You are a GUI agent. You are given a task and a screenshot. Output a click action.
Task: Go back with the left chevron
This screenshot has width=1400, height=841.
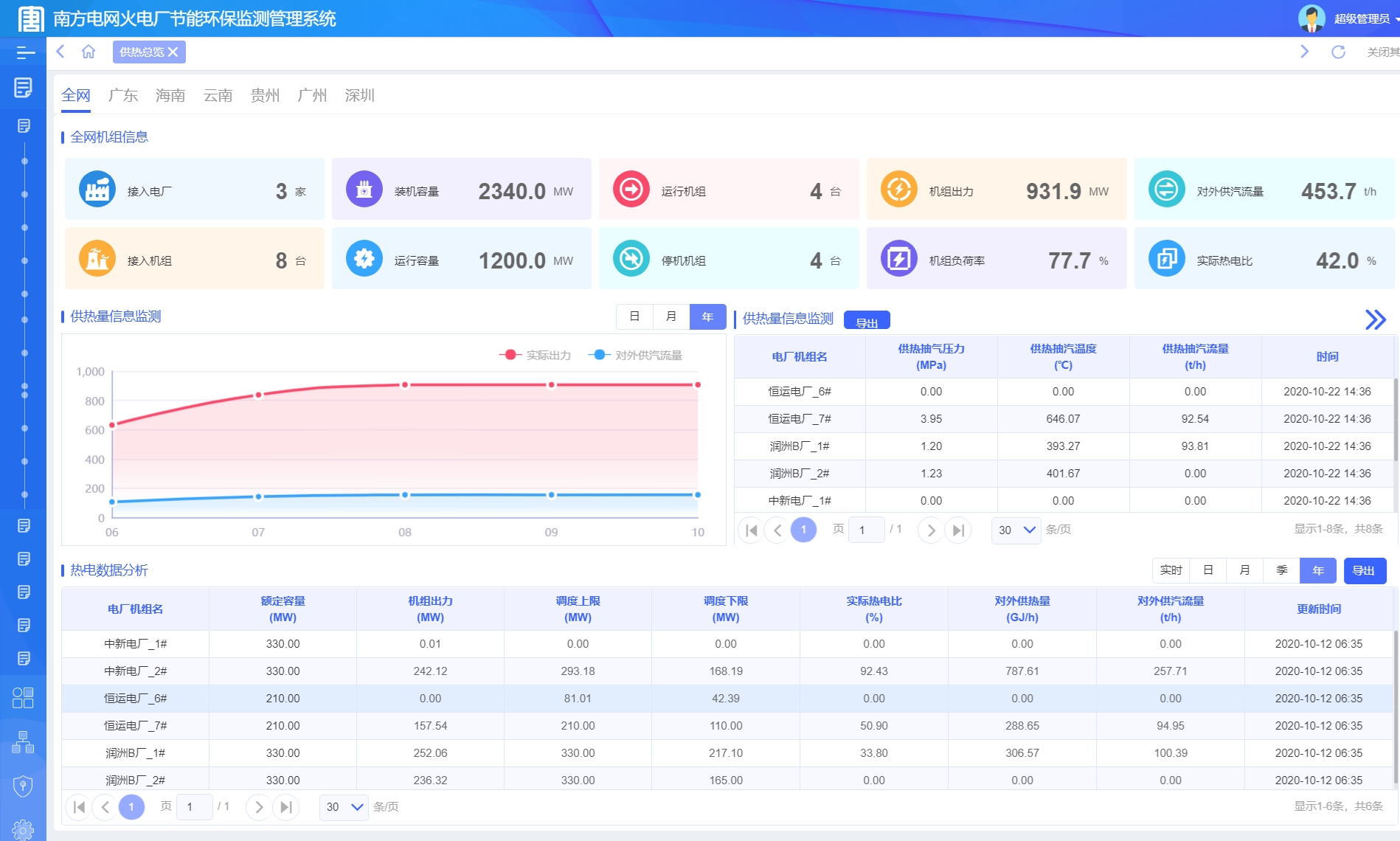[60, 52]
